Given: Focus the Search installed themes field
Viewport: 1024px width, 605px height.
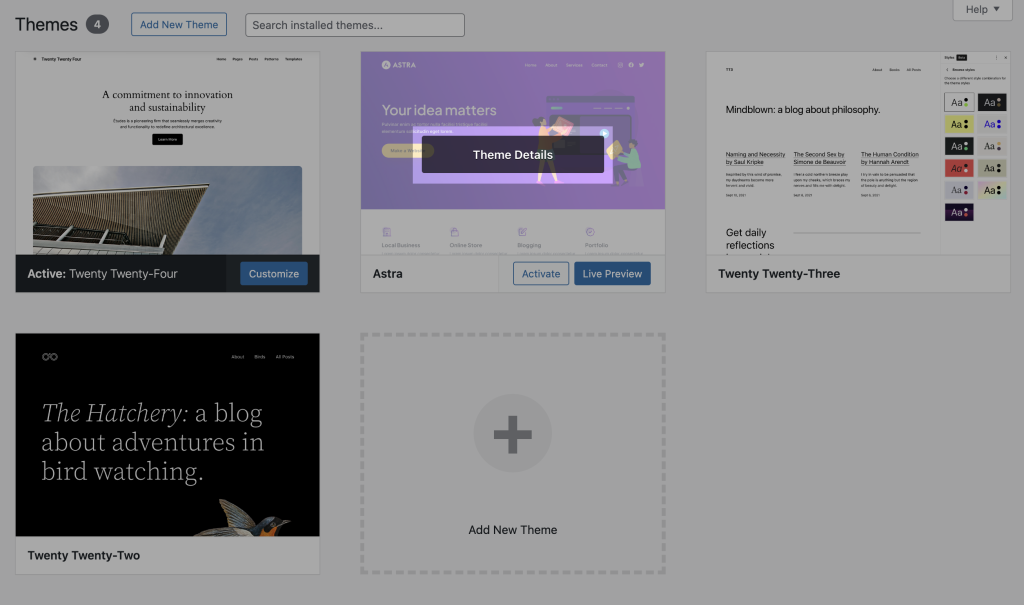Looking at the screenshot, I should pos(355,25).
